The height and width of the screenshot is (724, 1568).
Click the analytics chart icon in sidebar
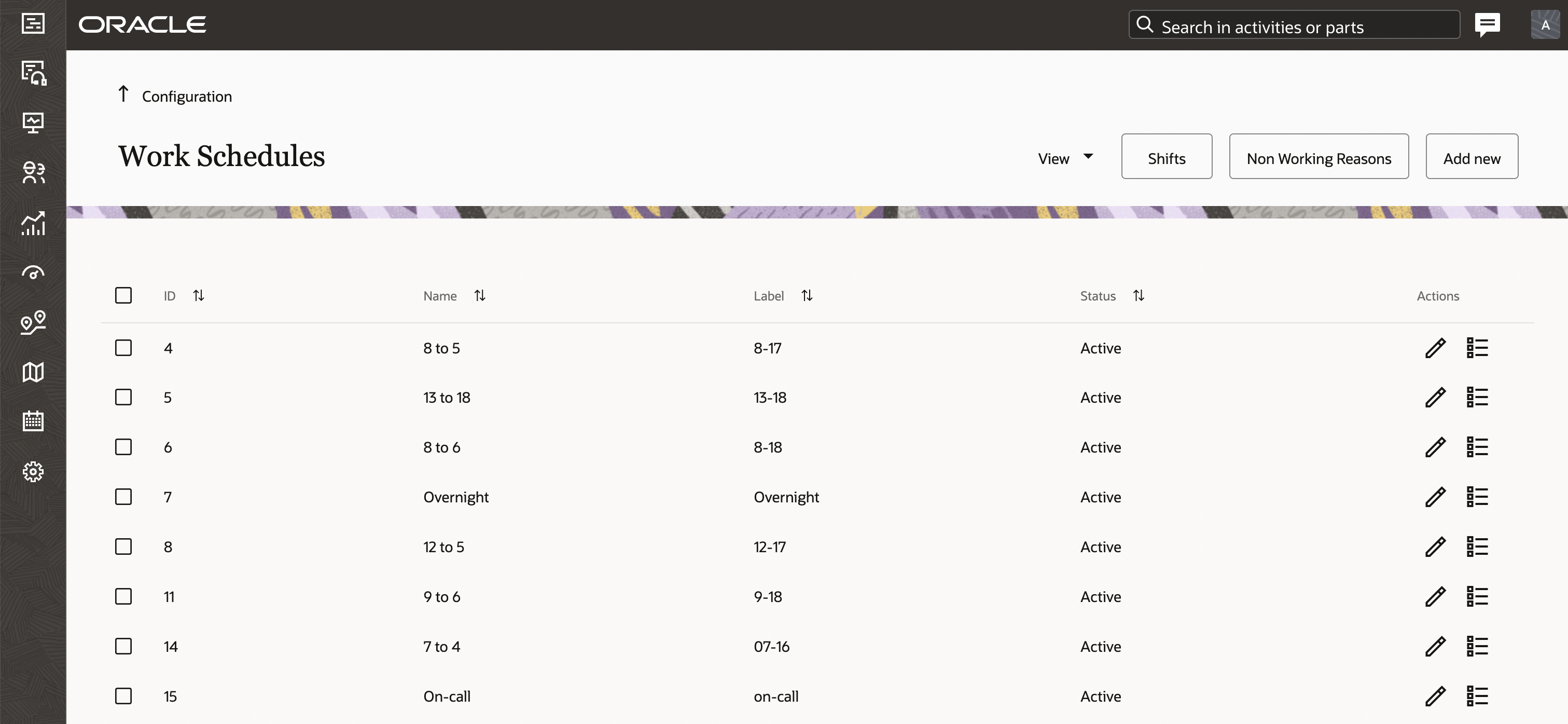click(33, 223)
